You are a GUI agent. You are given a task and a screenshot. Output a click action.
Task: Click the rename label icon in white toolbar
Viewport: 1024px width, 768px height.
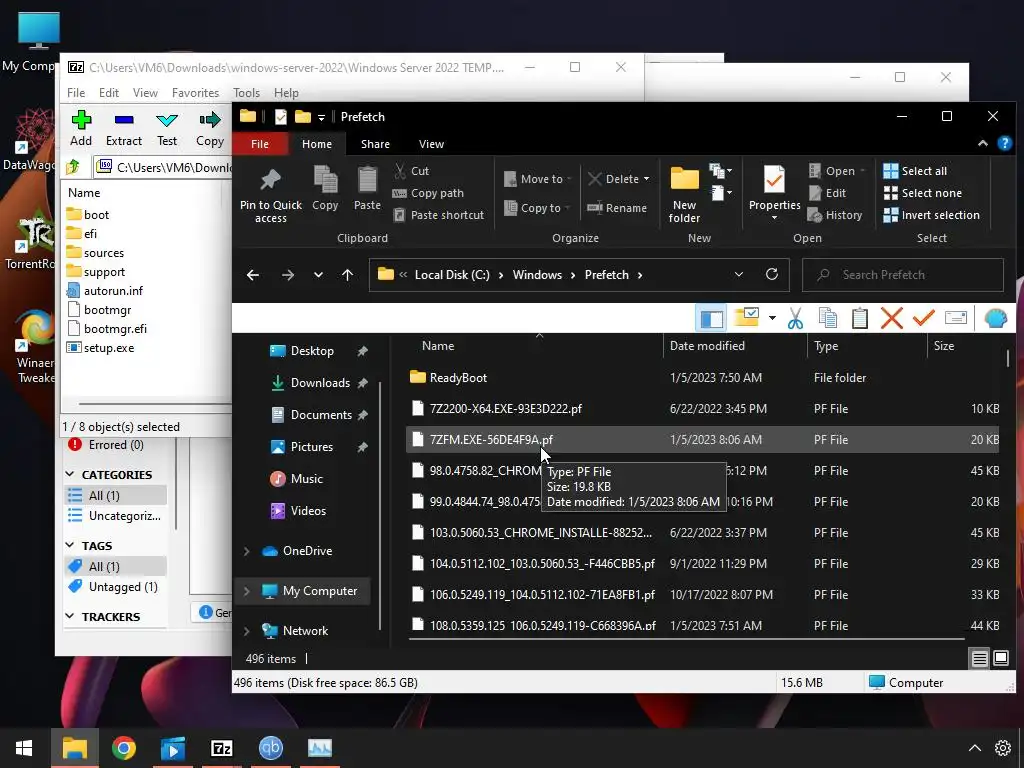pyautogui.click(x=955, y=318)
